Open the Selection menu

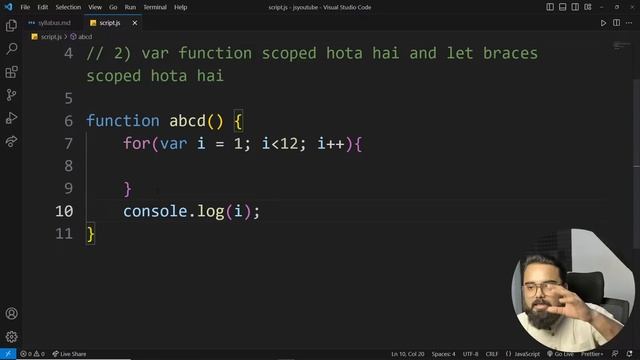(x=68, y=7)
